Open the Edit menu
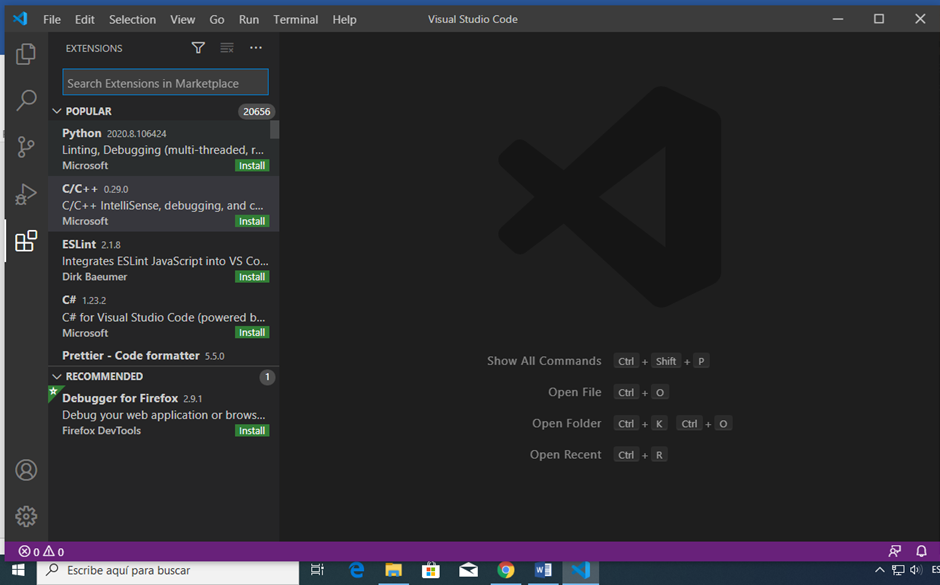This screenshot has width=940, height=585. click(85, 19)
